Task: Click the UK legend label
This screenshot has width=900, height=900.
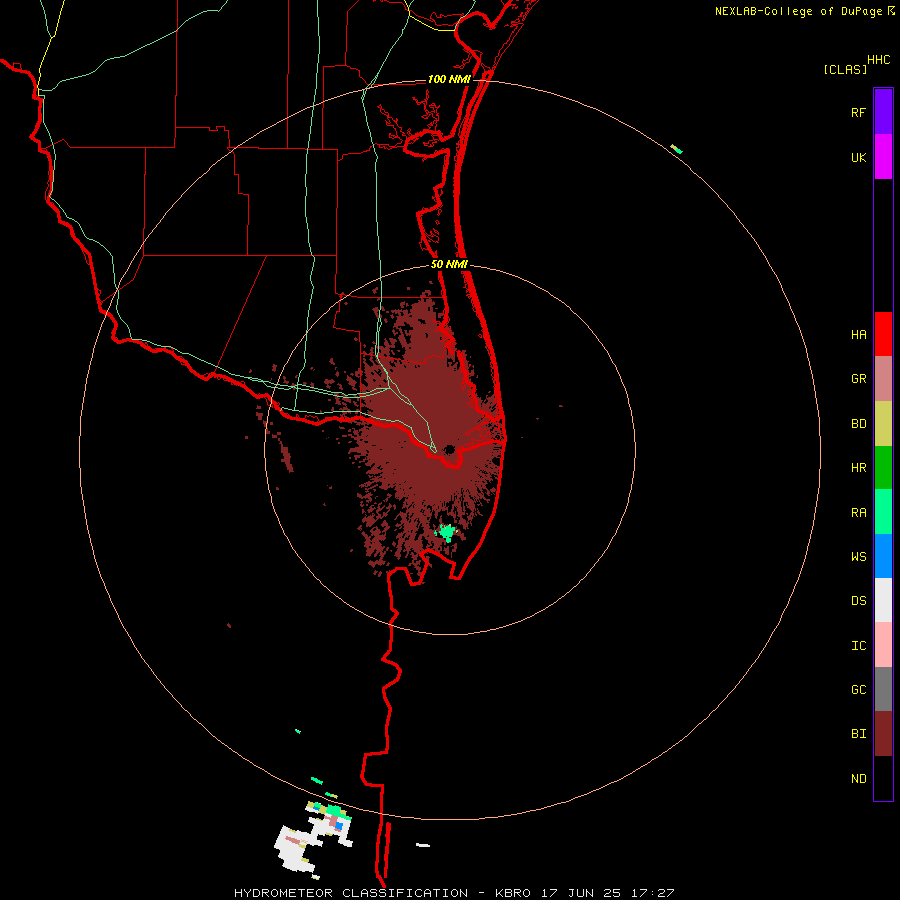Action: (858, 157)
